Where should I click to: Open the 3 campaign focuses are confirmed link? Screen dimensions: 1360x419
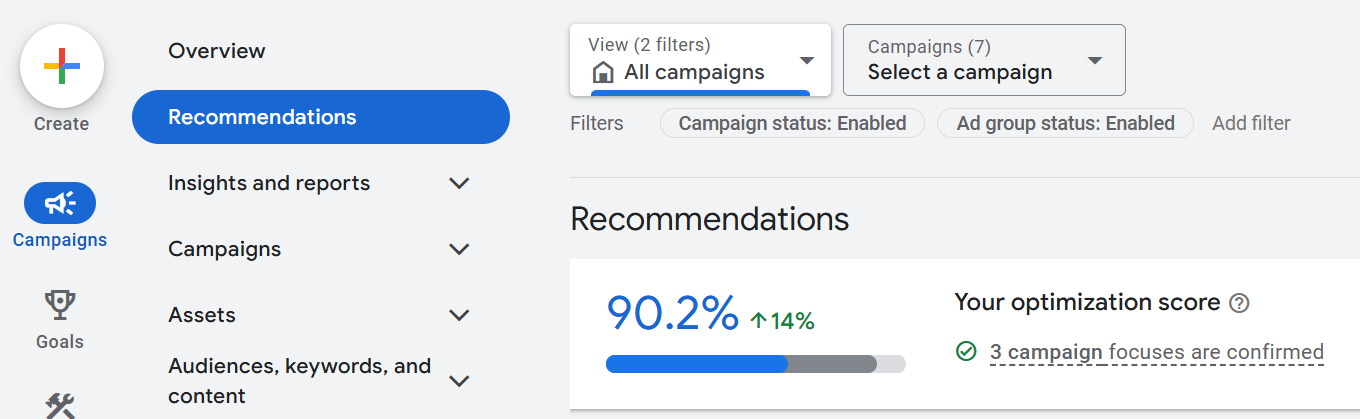point(1156,352)
